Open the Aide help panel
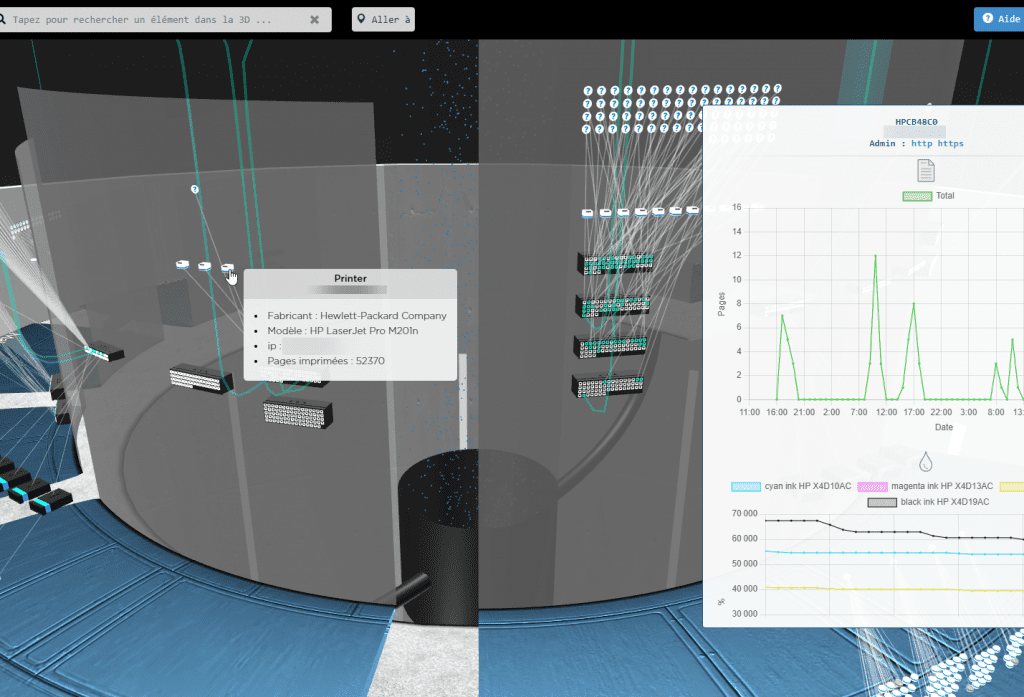The height and width of the screenshot is (697, 1024). 999,18
